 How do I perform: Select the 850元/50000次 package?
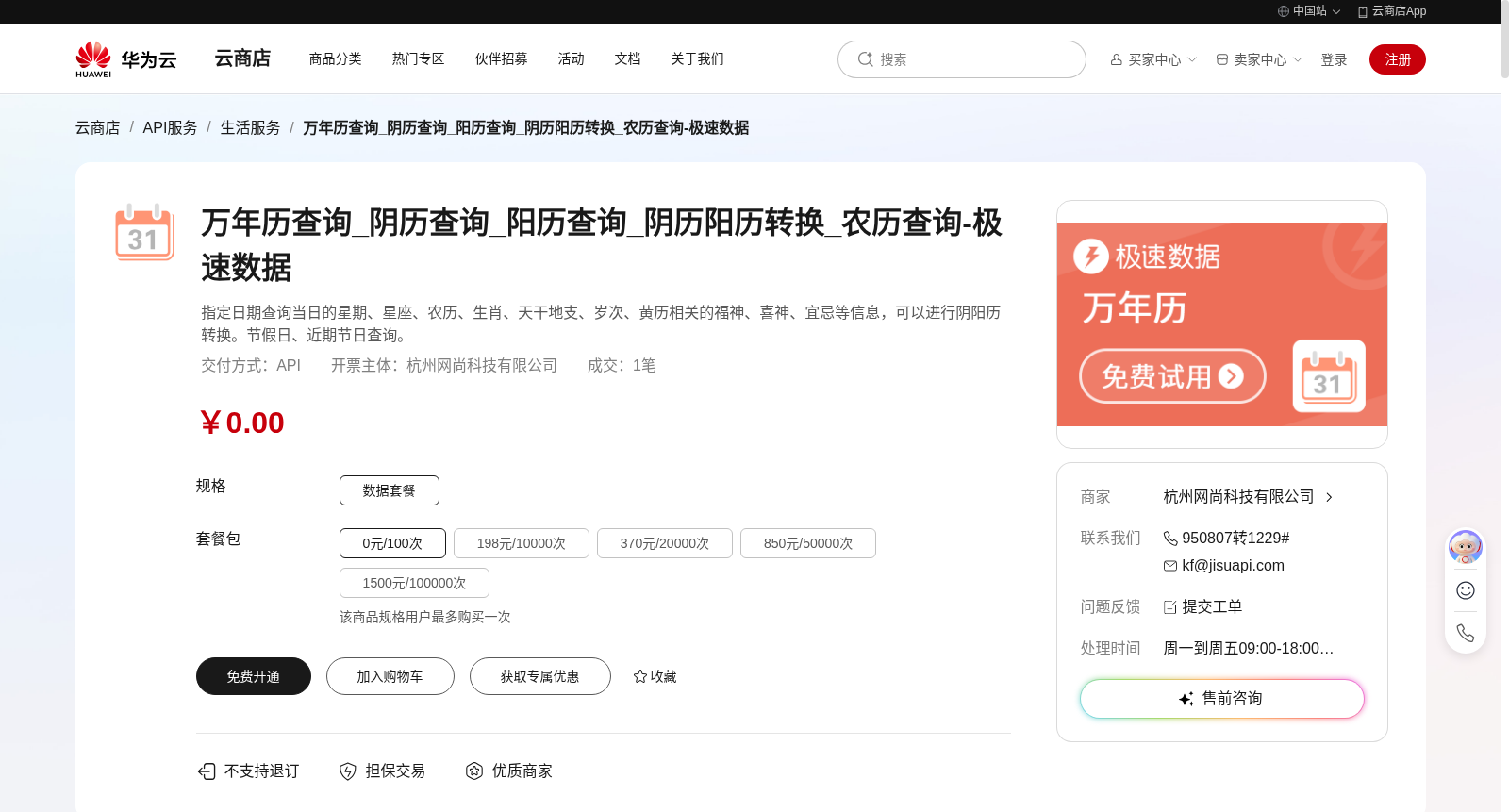(x=808, y=543)
